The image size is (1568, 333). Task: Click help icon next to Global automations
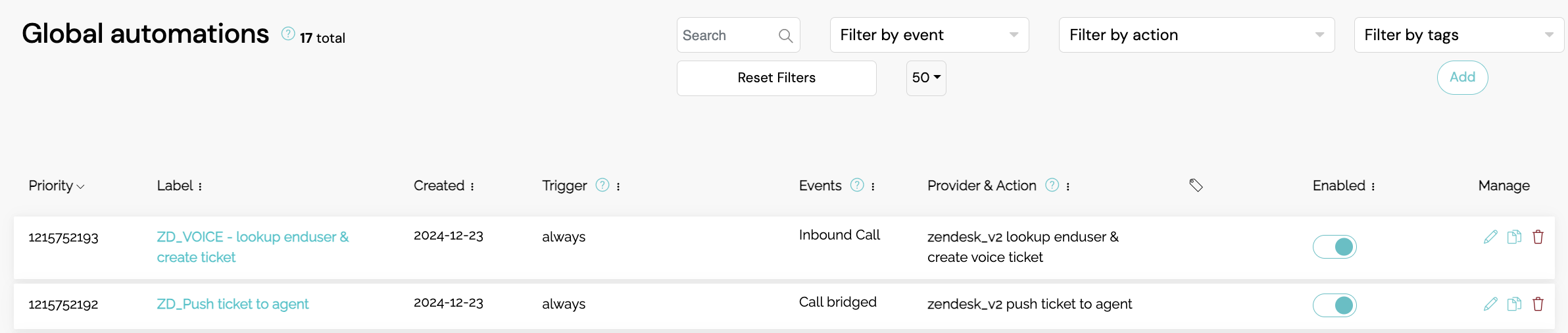point(288,34)
